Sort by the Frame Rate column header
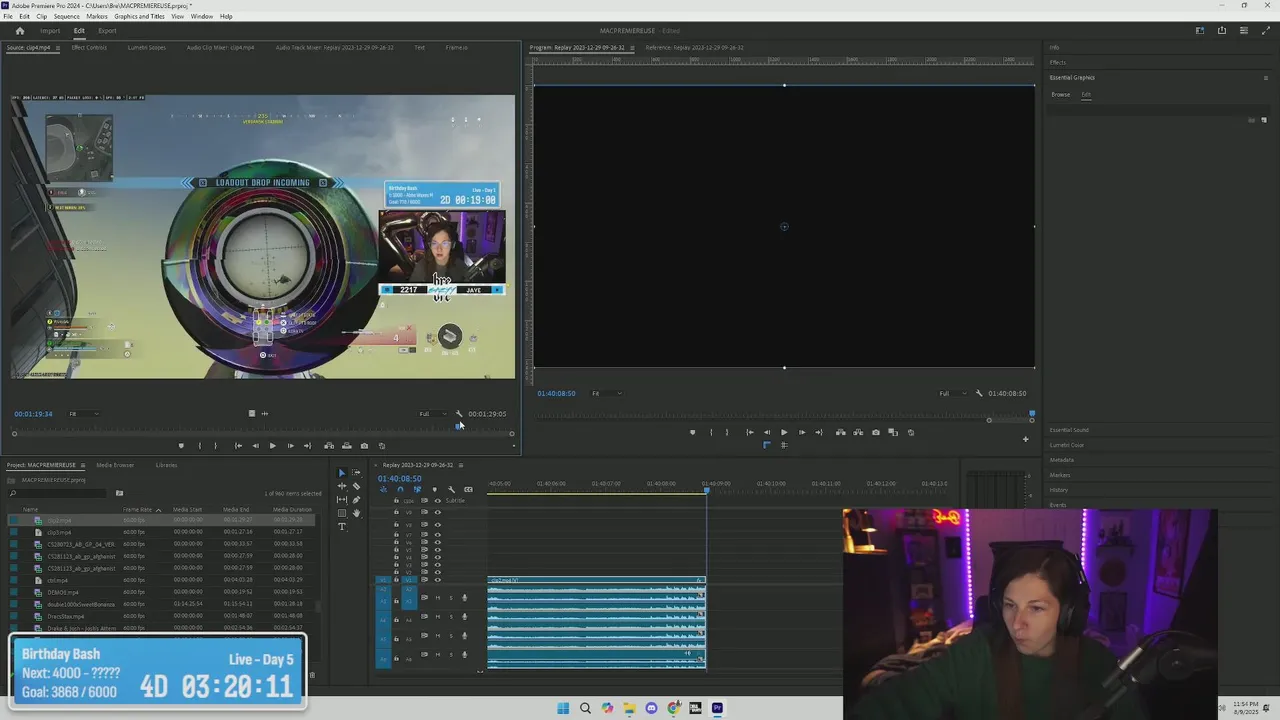 tap(138, 510)
